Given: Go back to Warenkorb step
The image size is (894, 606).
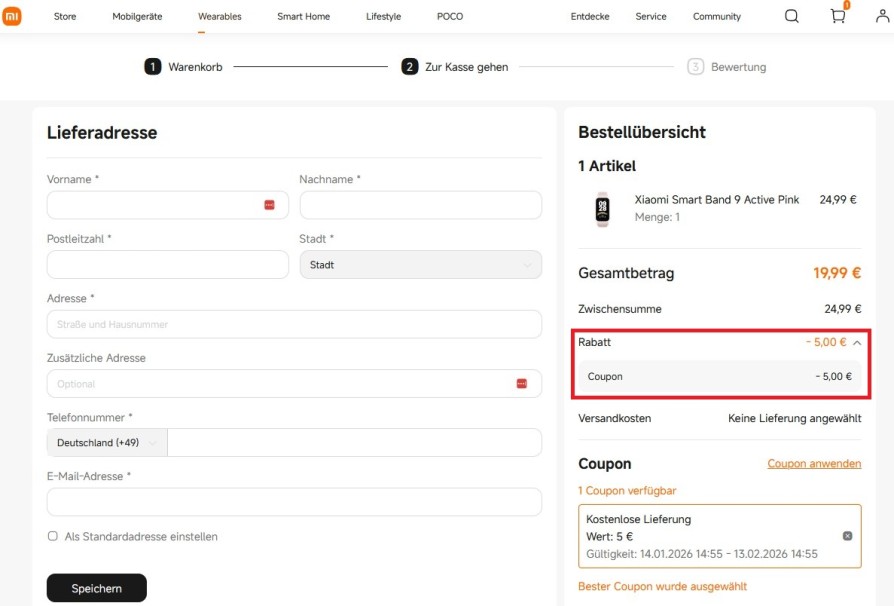Looking at the screenshot, I should click(x=185, y=67).
